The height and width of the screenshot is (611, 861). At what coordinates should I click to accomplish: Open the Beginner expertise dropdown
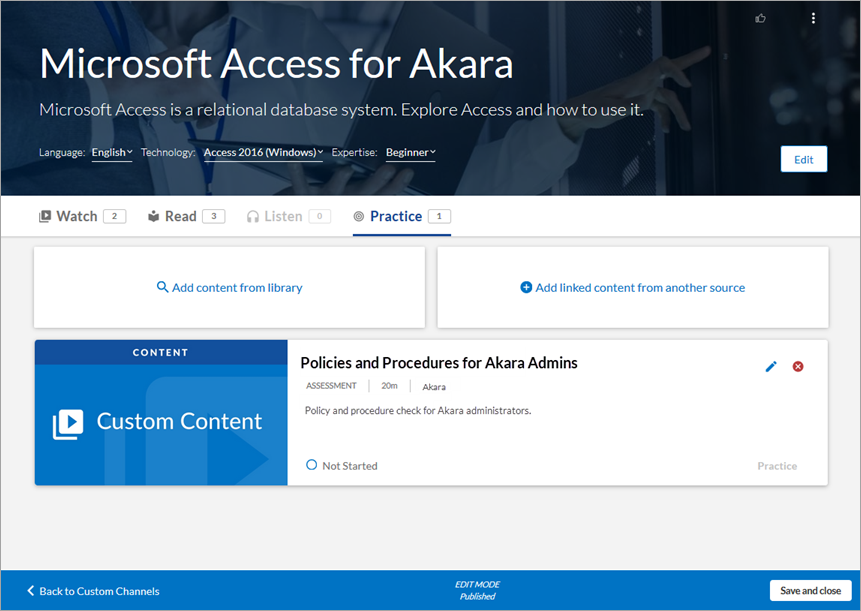pos(411,153)
